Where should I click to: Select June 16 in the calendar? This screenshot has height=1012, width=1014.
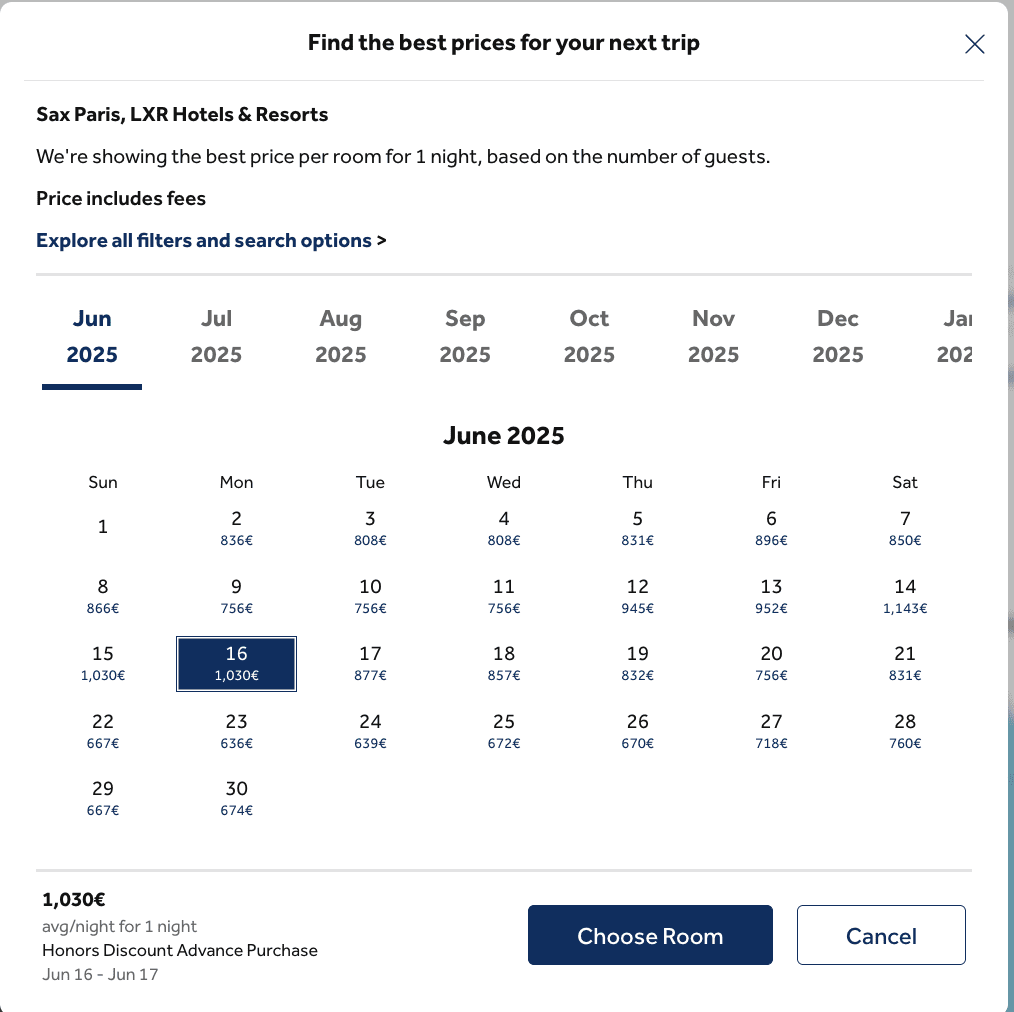[x=236, y=663]
